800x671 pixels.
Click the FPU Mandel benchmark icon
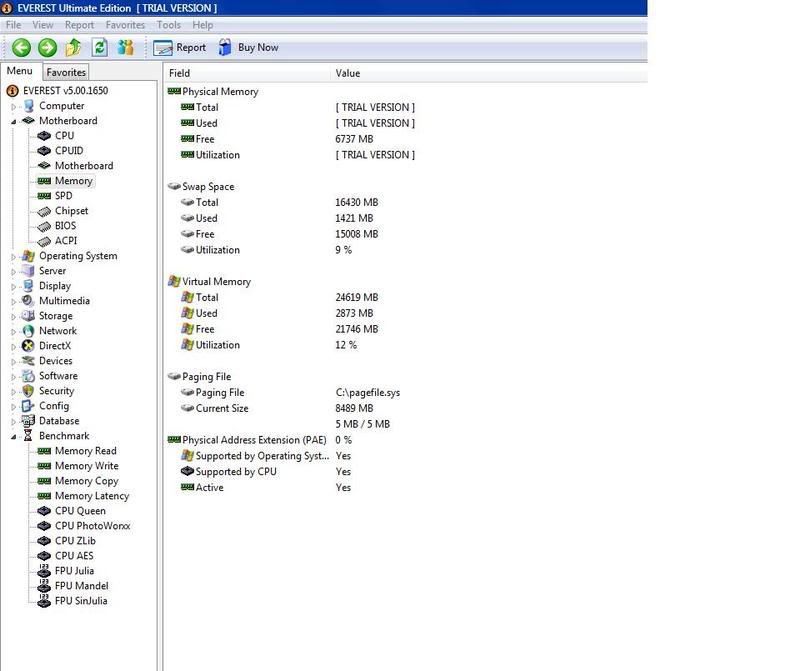pos(44,586)
